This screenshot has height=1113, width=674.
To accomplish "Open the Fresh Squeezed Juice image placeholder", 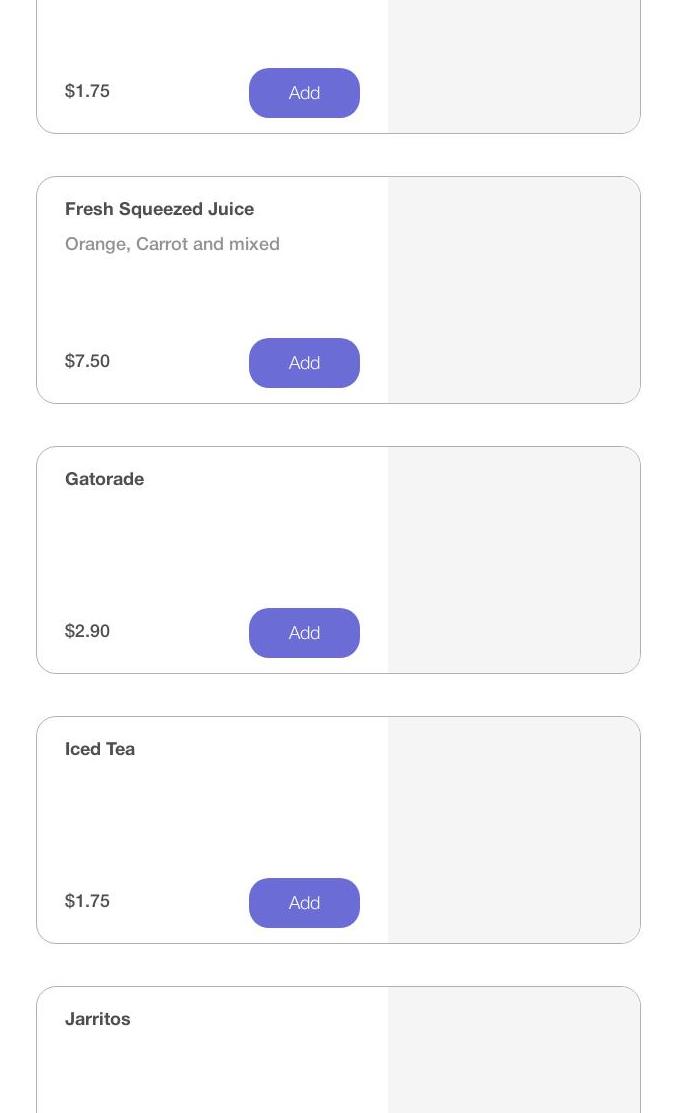I will (513, 290).
